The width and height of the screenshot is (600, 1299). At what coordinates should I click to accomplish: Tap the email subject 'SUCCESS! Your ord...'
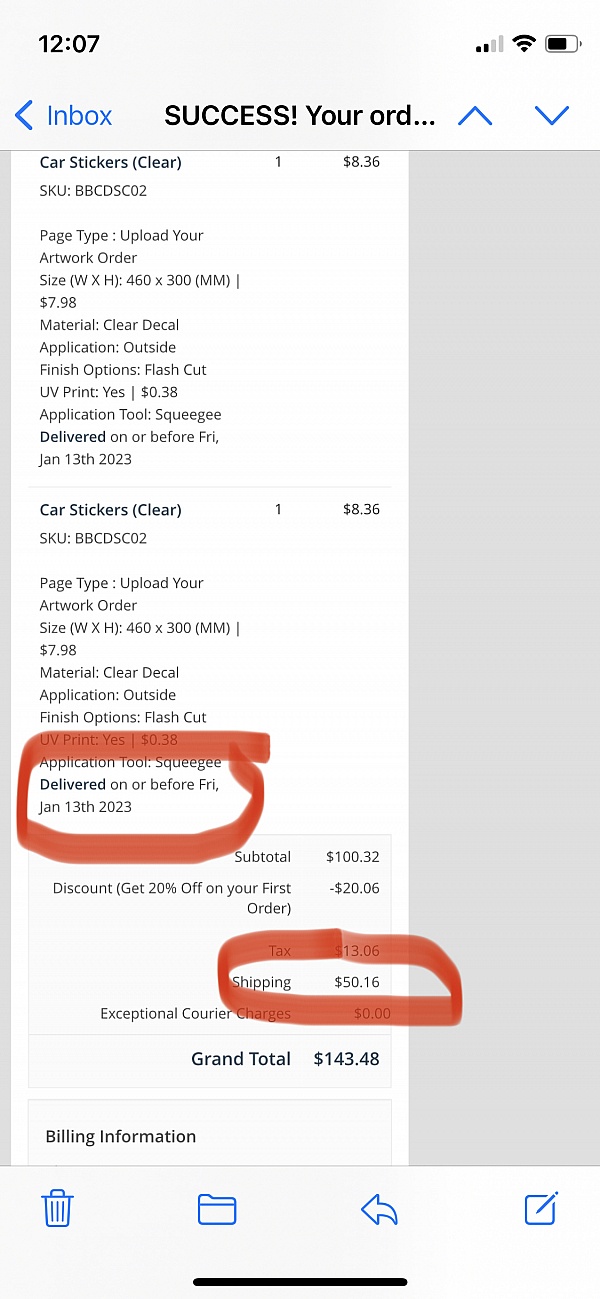tap(300, 116)
